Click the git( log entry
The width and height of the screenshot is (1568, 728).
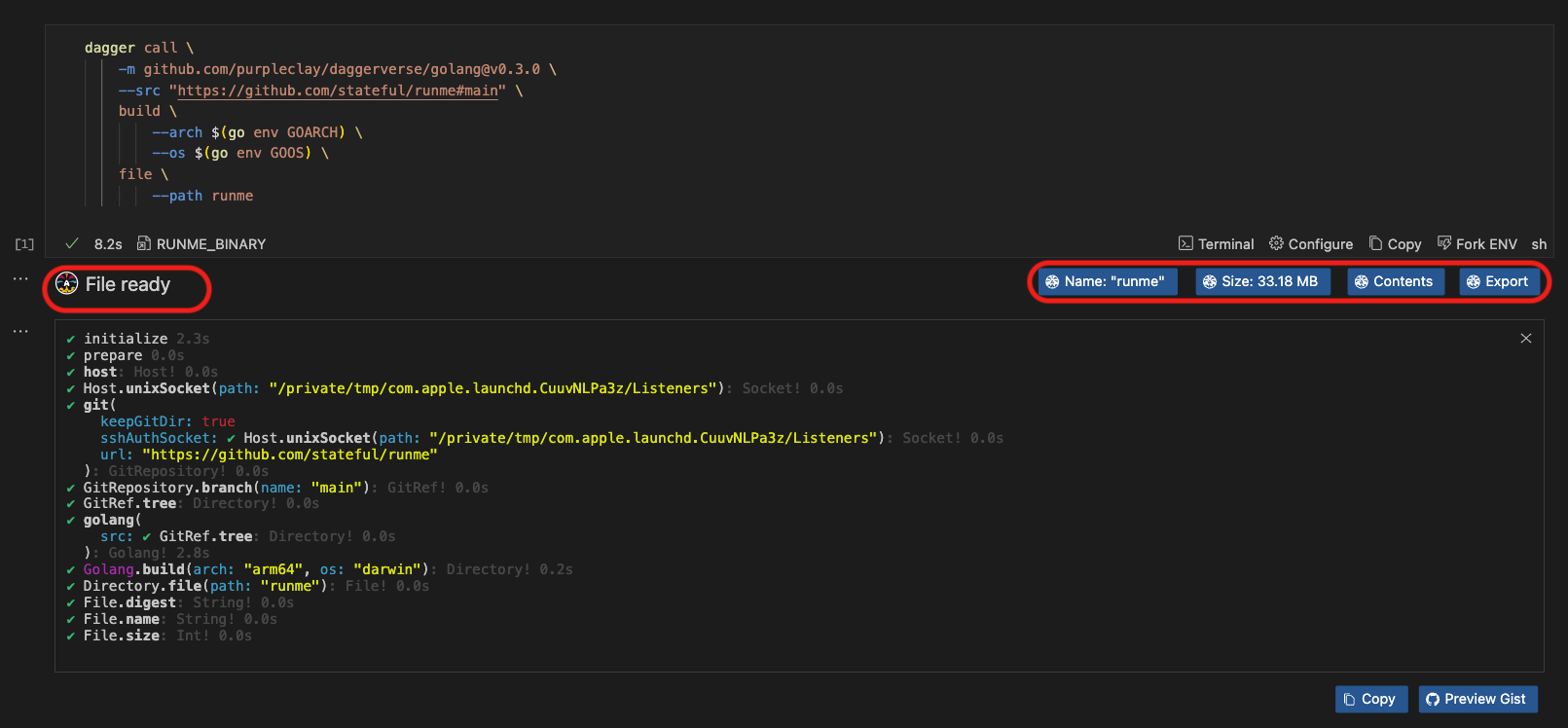click(91, 405)
